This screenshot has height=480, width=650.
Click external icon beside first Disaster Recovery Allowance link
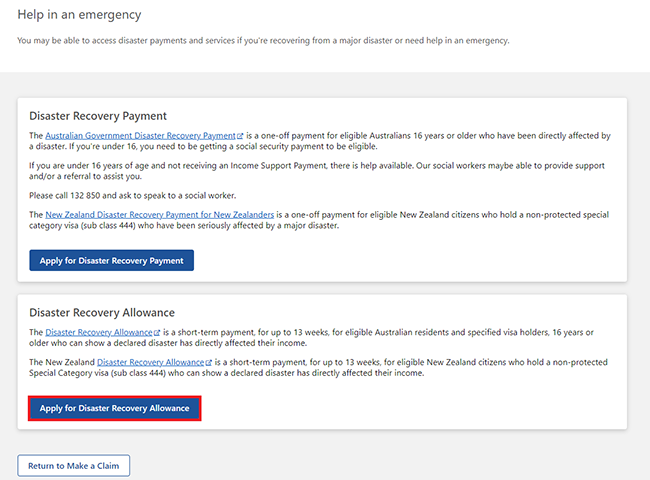tap(157, 332)
